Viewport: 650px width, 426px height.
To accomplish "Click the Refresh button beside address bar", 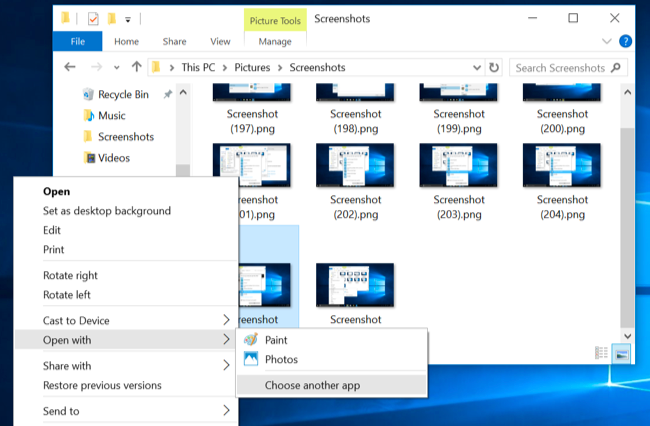I will 493,68.
